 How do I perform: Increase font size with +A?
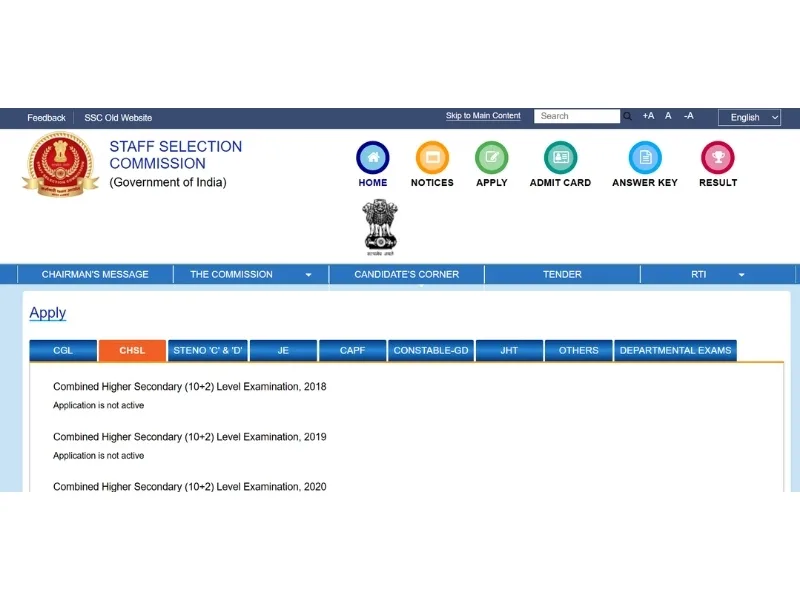(648, 116)
